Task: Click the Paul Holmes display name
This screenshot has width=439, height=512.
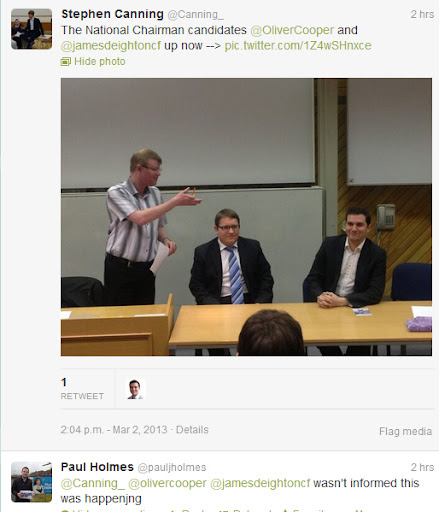Action: coord(97,467)
